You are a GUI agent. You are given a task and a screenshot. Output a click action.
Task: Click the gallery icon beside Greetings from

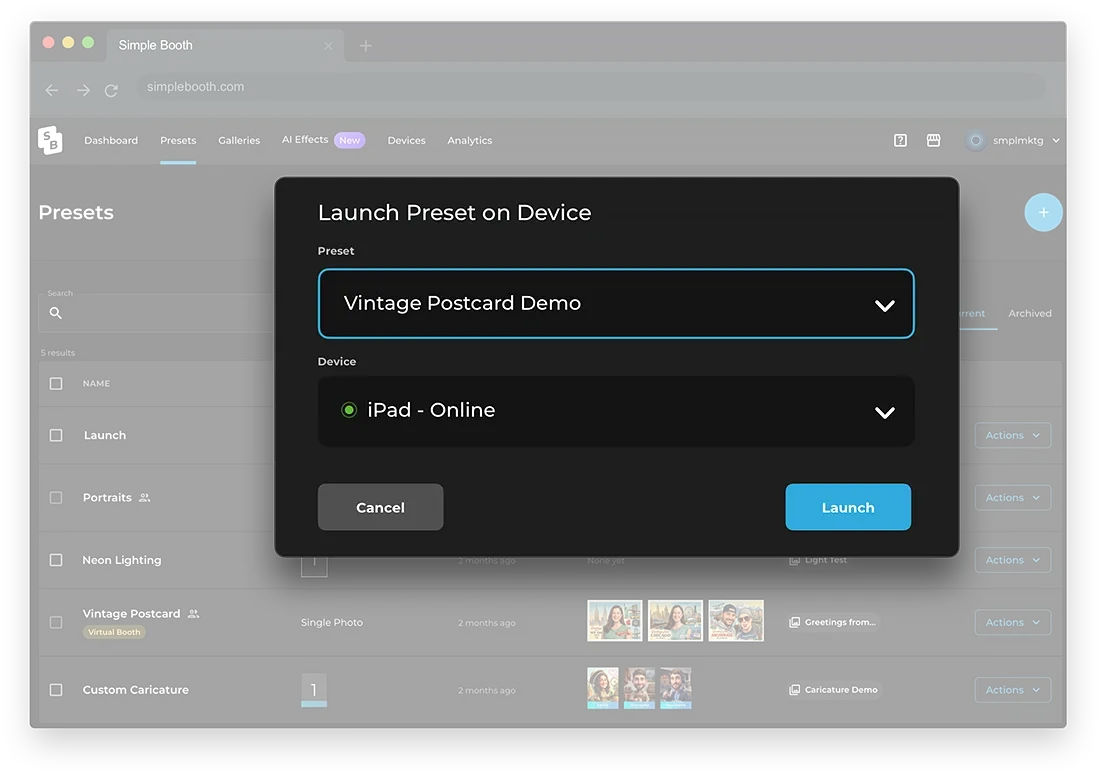pos(794,622)
